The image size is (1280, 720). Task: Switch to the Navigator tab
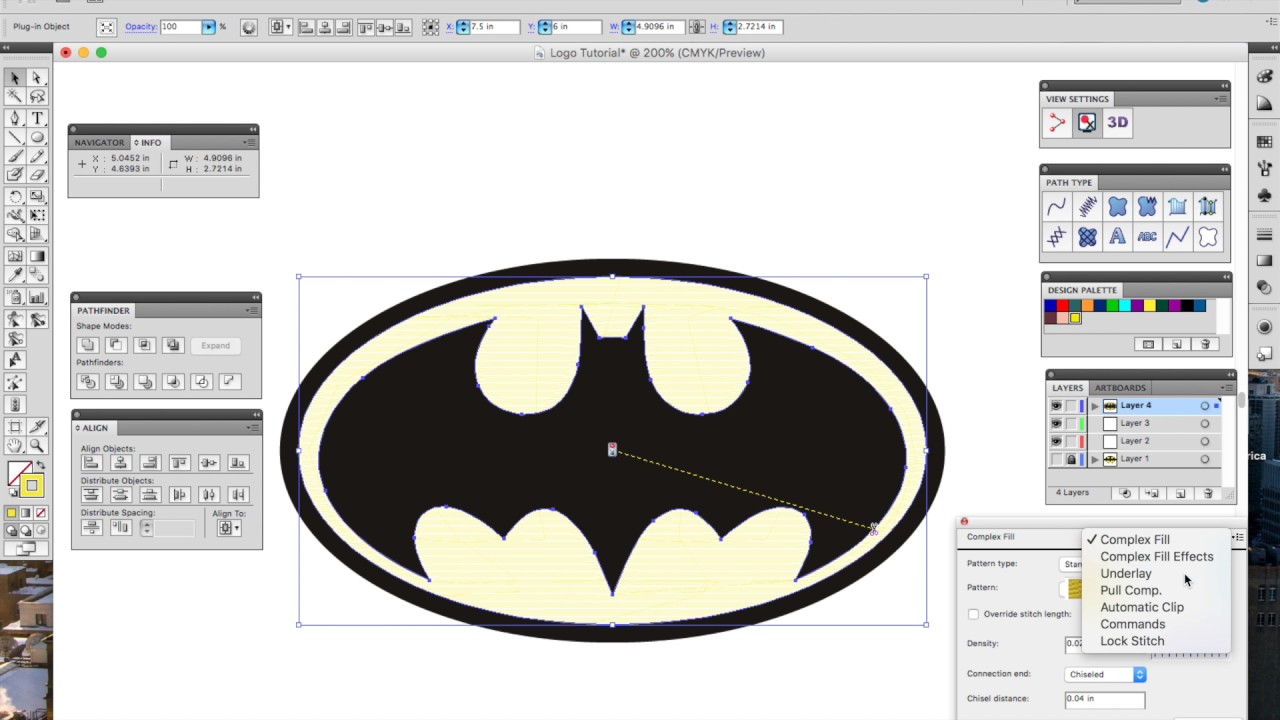click(x=99, y=143)
